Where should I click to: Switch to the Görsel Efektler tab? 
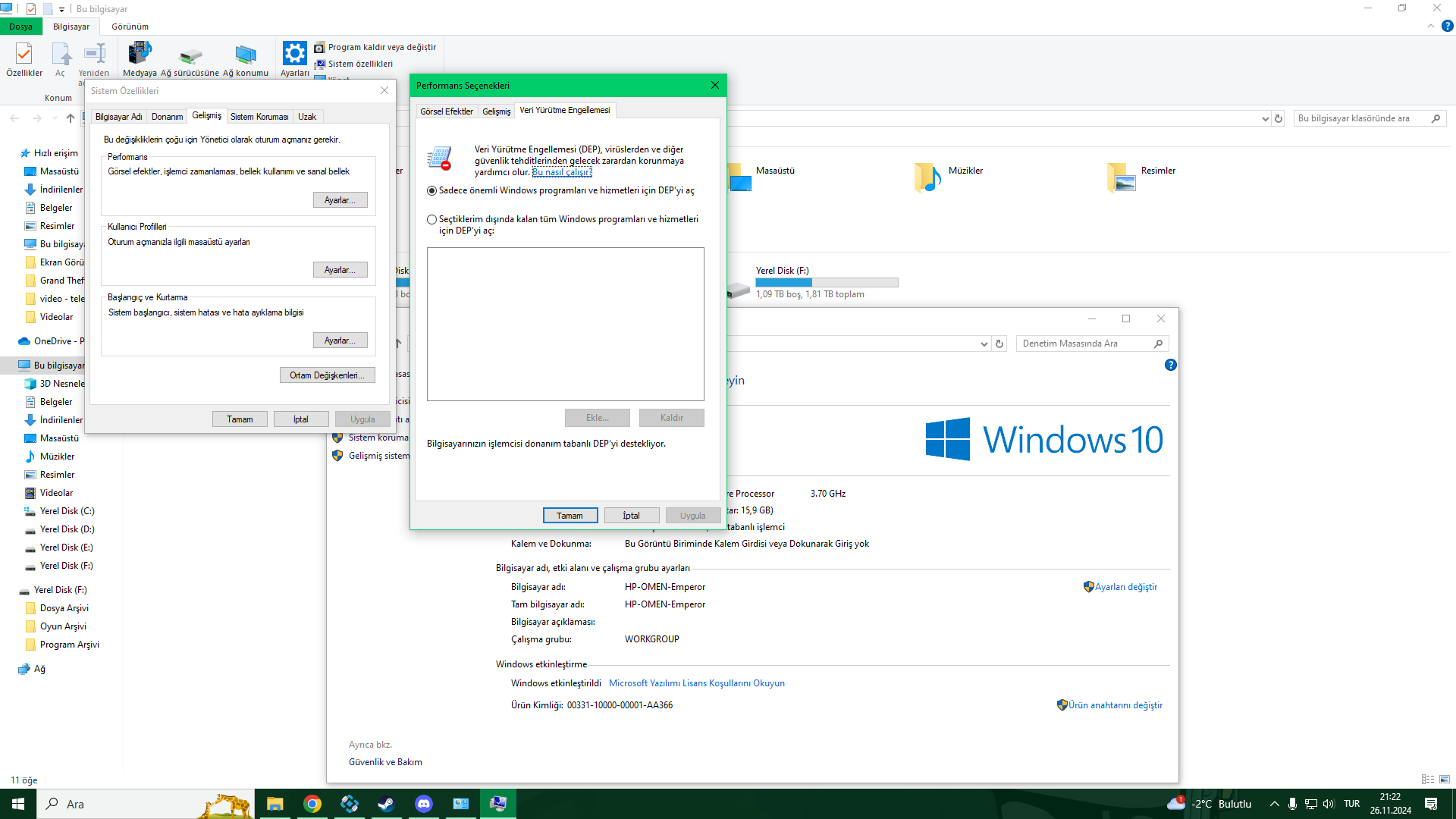[446, 111]
